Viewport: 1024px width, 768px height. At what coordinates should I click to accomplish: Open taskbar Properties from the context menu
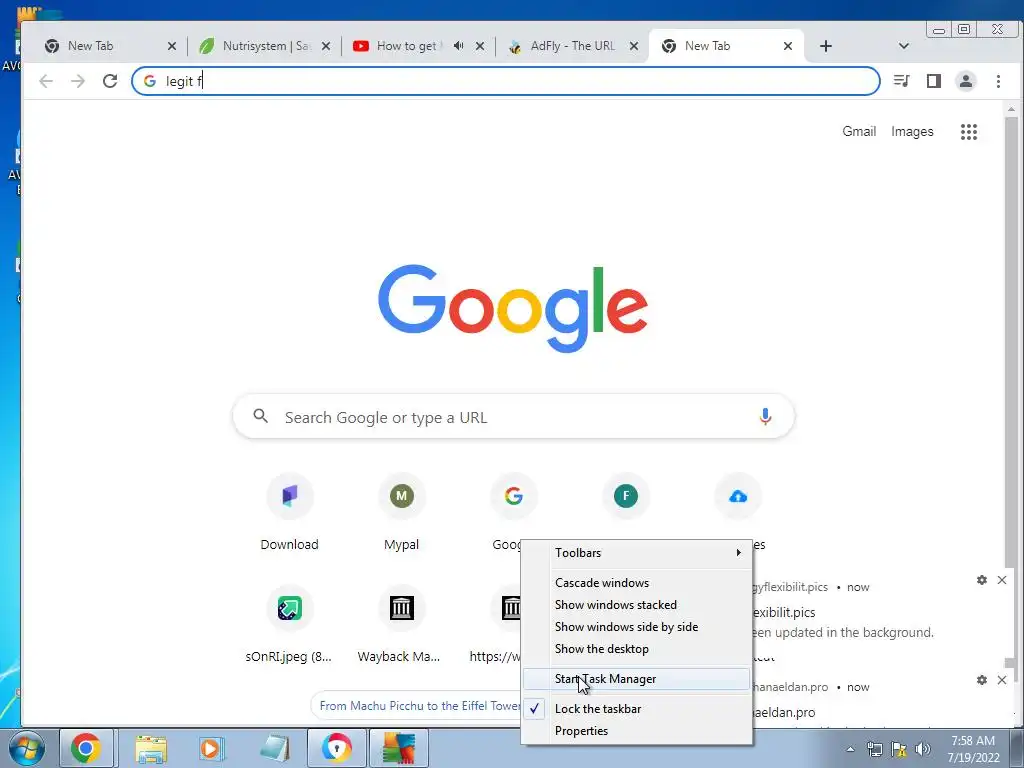[x=637, y=731]
